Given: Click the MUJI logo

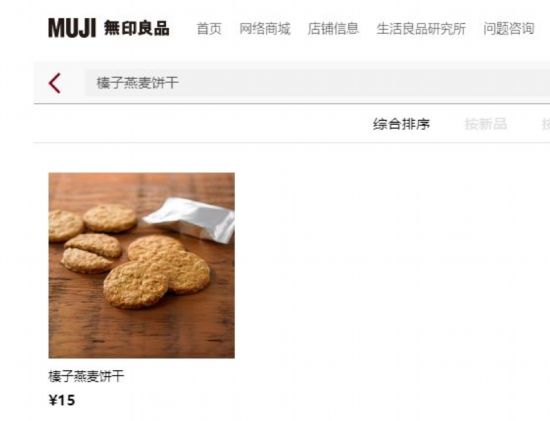Looking at the screenshot, I should [72, 28].
